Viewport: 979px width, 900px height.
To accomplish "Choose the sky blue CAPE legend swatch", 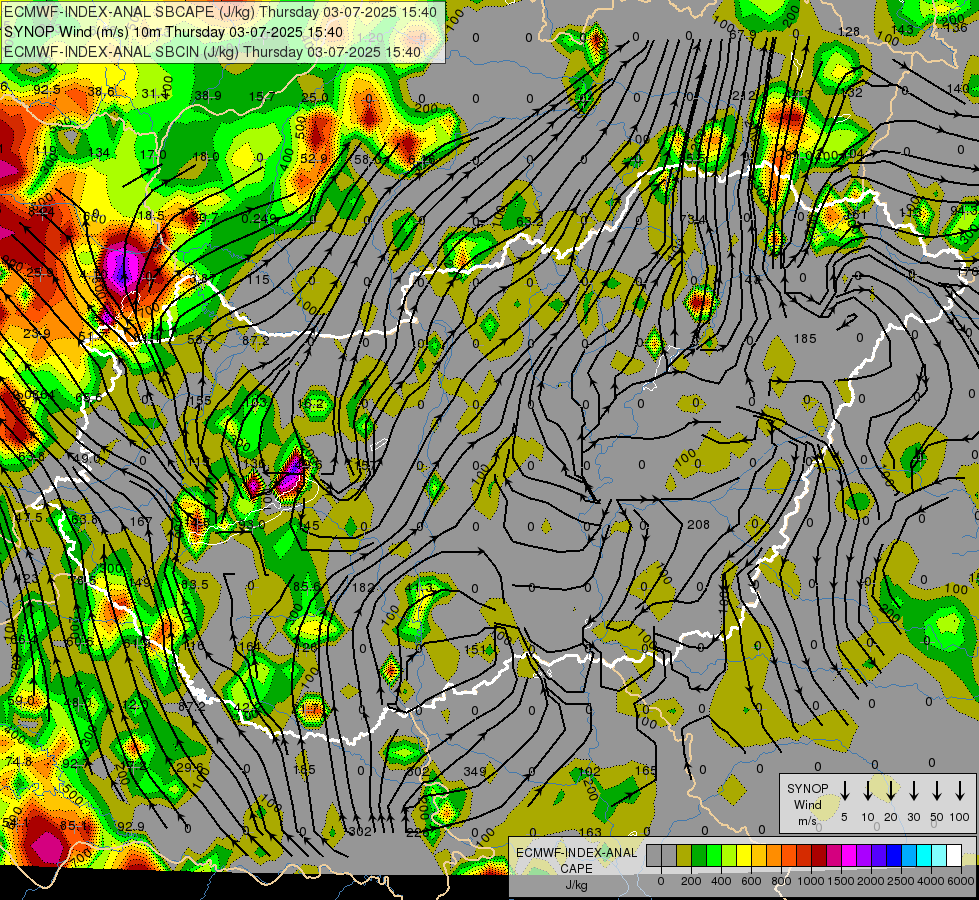I will click(x=908, y=855).
